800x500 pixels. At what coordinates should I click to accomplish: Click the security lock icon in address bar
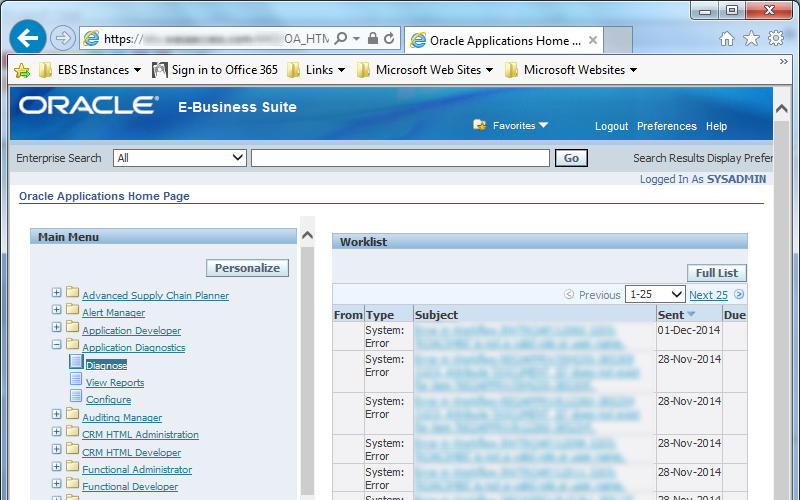pos(373,38)
